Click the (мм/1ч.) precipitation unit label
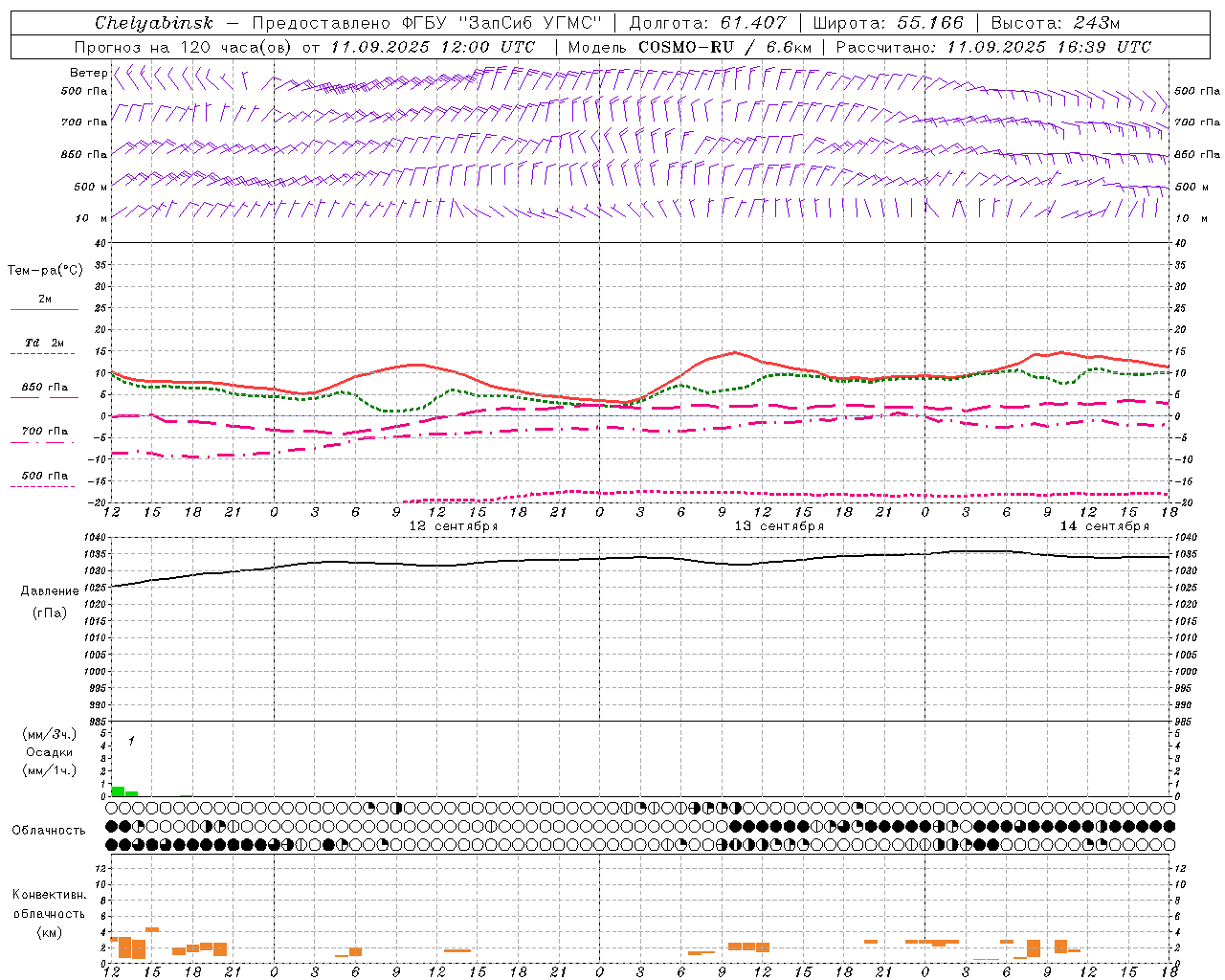The width and height of the screenshot is (1225, 980). tap(49, 770)
